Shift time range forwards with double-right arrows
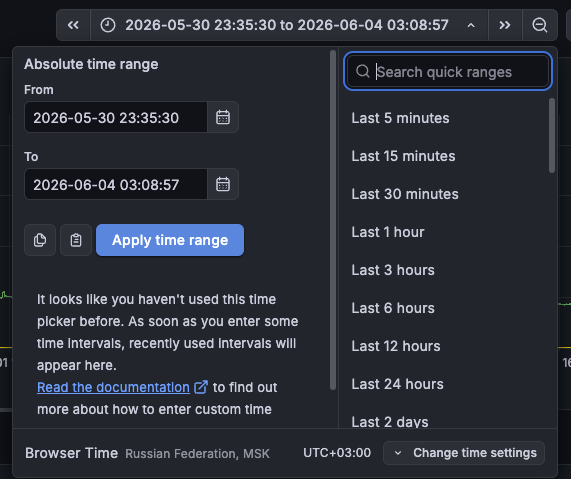The image size is (571, 479). (x=505, y=25)
